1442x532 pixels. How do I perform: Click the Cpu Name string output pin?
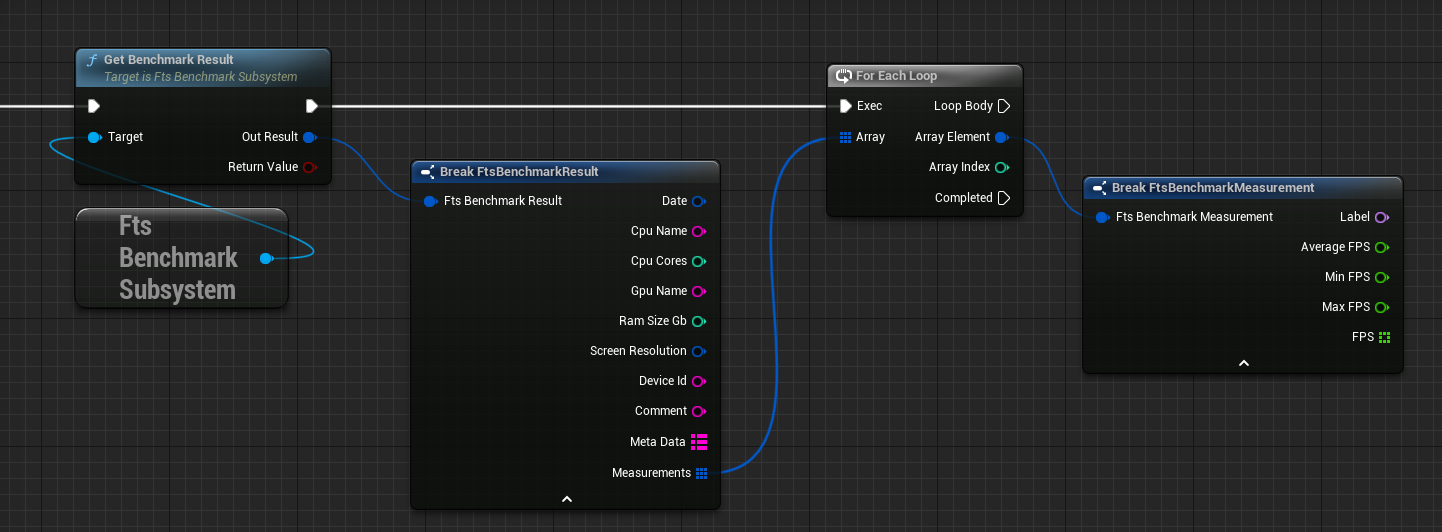click(x=698, y=231)
